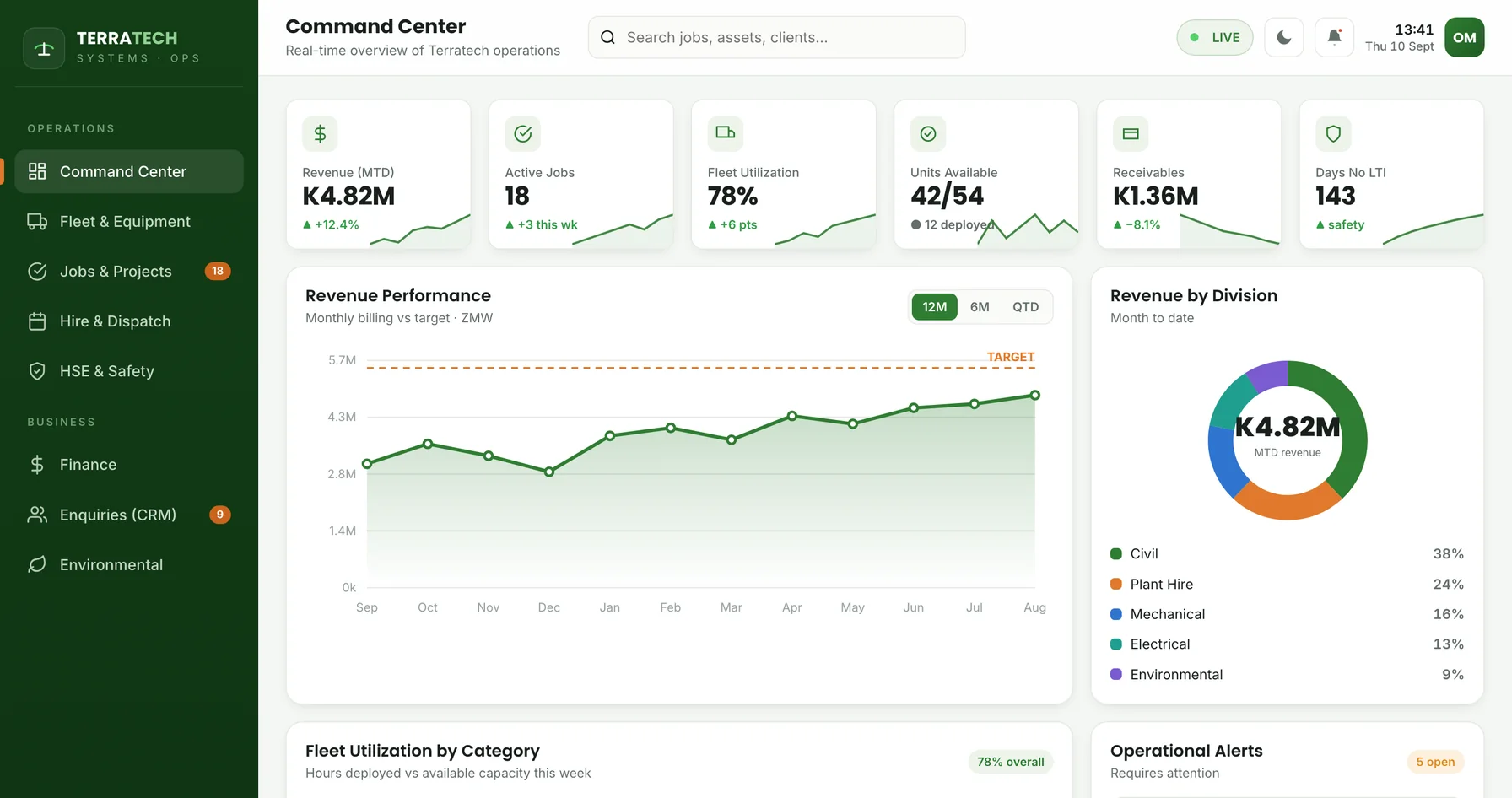
Task: Click the Aug data point on chart
Action: 1035,395
